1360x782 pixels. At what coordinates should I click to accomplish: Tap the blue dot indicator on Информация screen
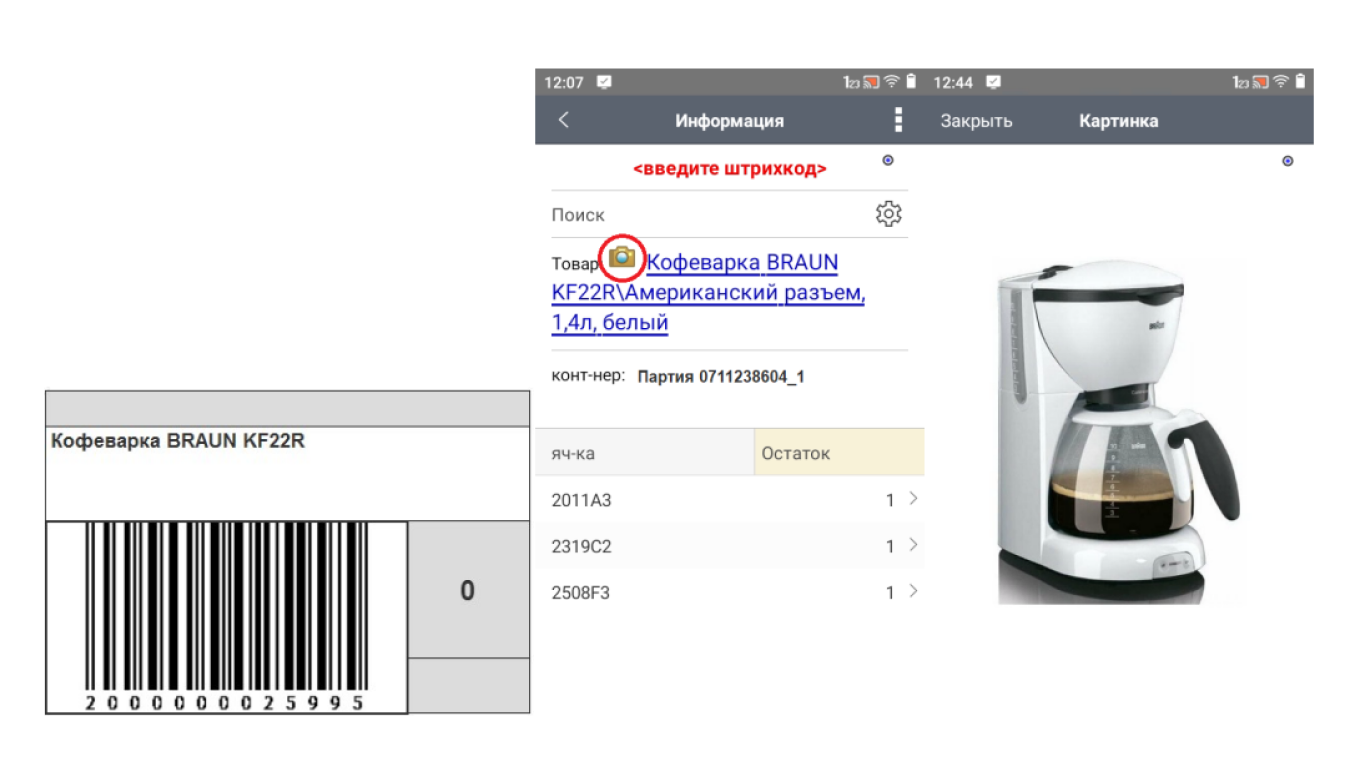click(888, 160)
